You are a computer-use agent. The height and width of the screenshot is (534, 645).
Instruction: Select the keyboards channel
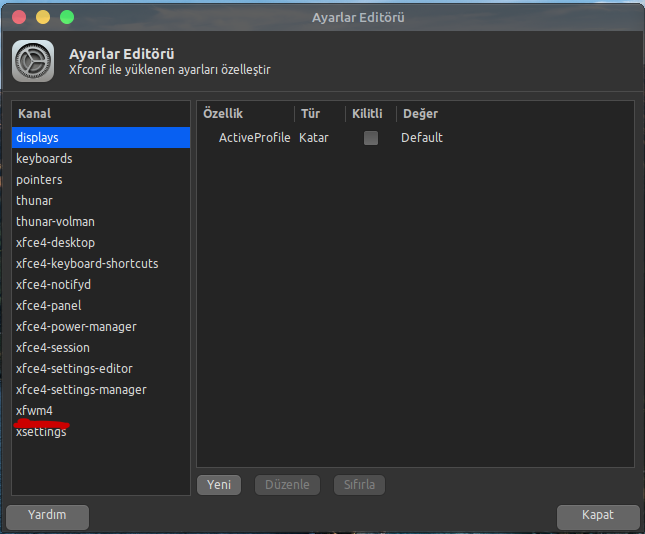101,158
